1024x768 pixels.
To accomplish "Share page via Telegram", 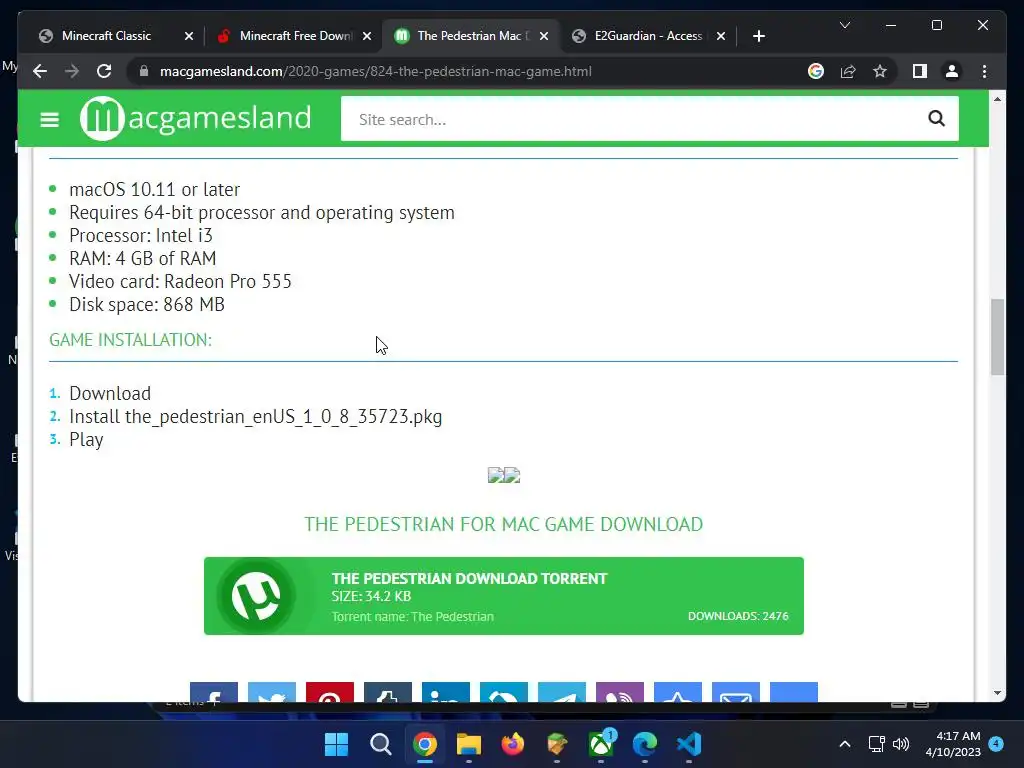I will click(x=562, y=692).
